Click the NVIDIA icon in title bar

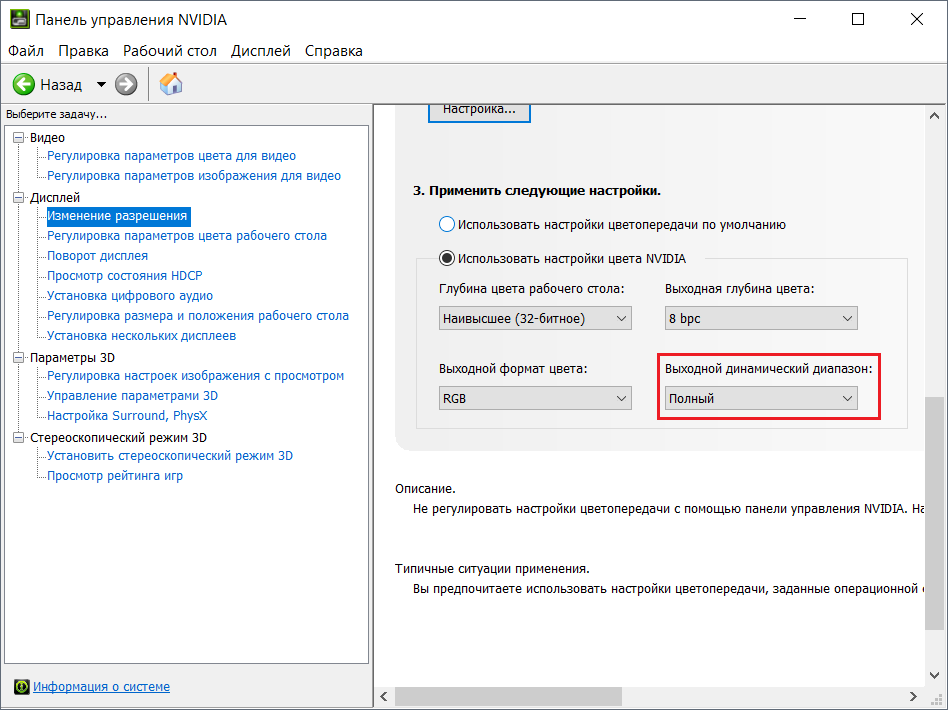(18, 20)
